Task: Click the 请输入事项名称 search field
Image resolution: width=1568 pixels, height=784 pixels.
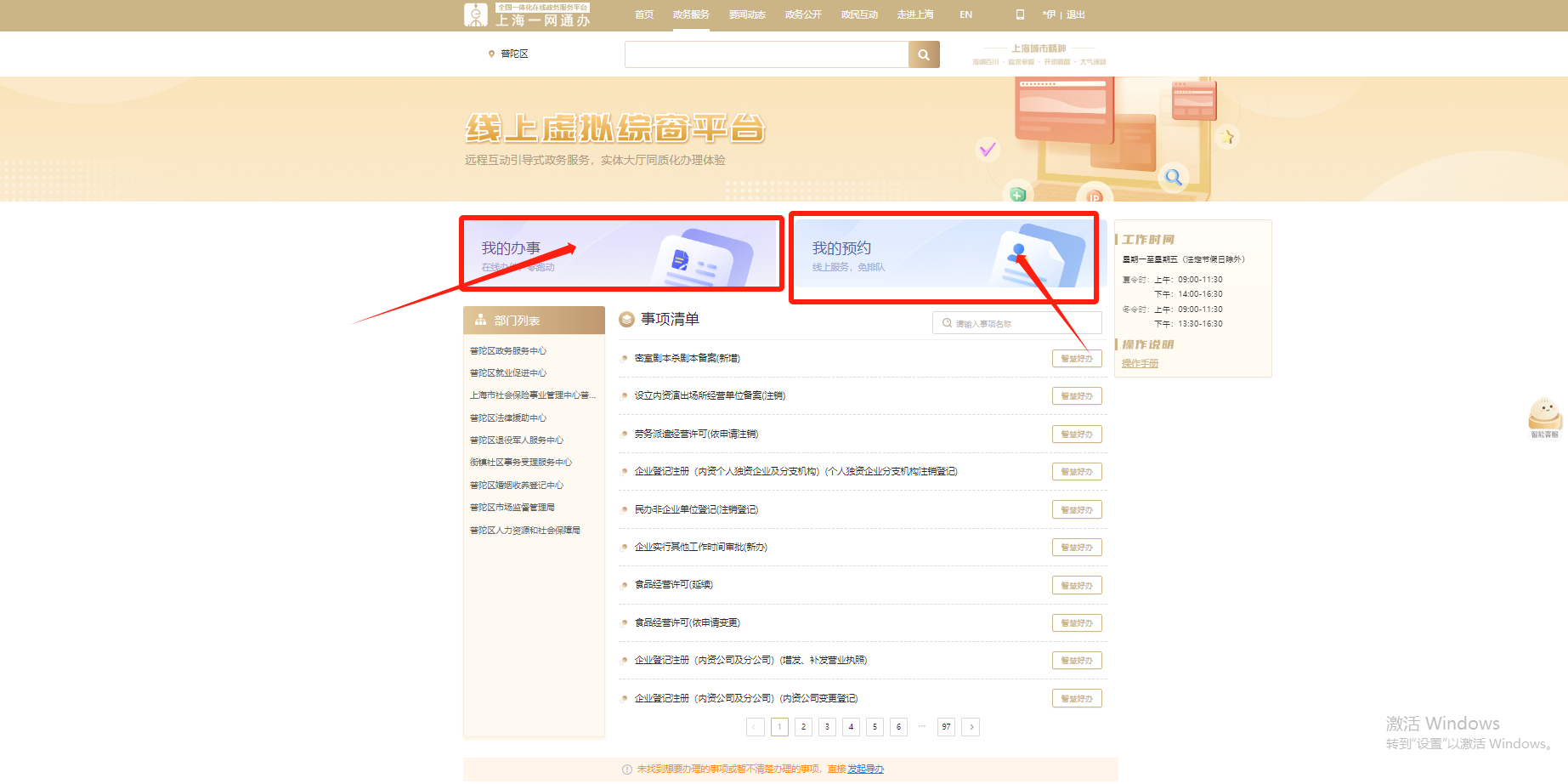Action: [1024, 324]
